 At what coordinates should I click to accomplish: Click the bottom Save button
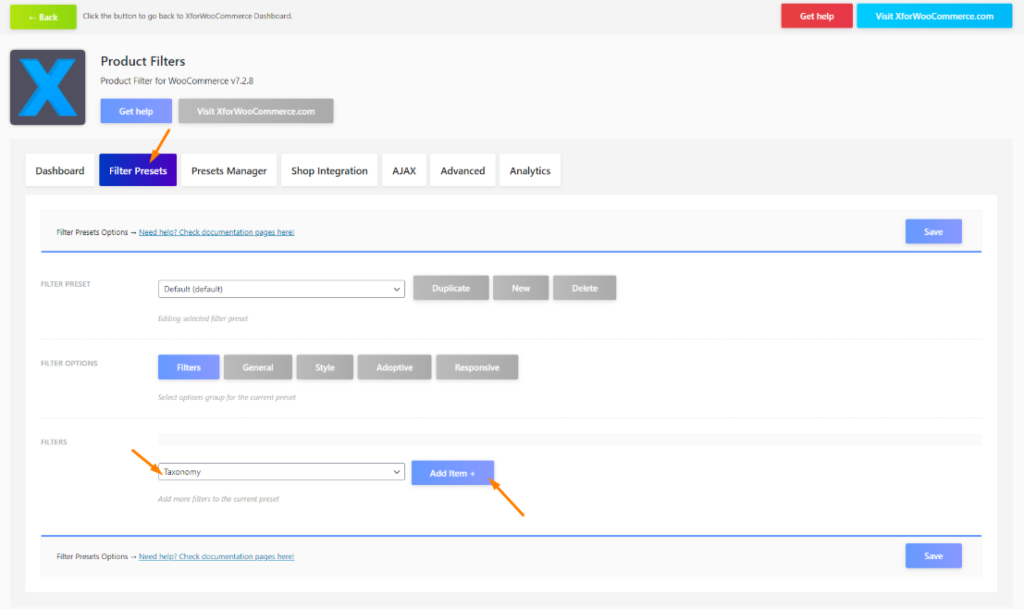933,555
